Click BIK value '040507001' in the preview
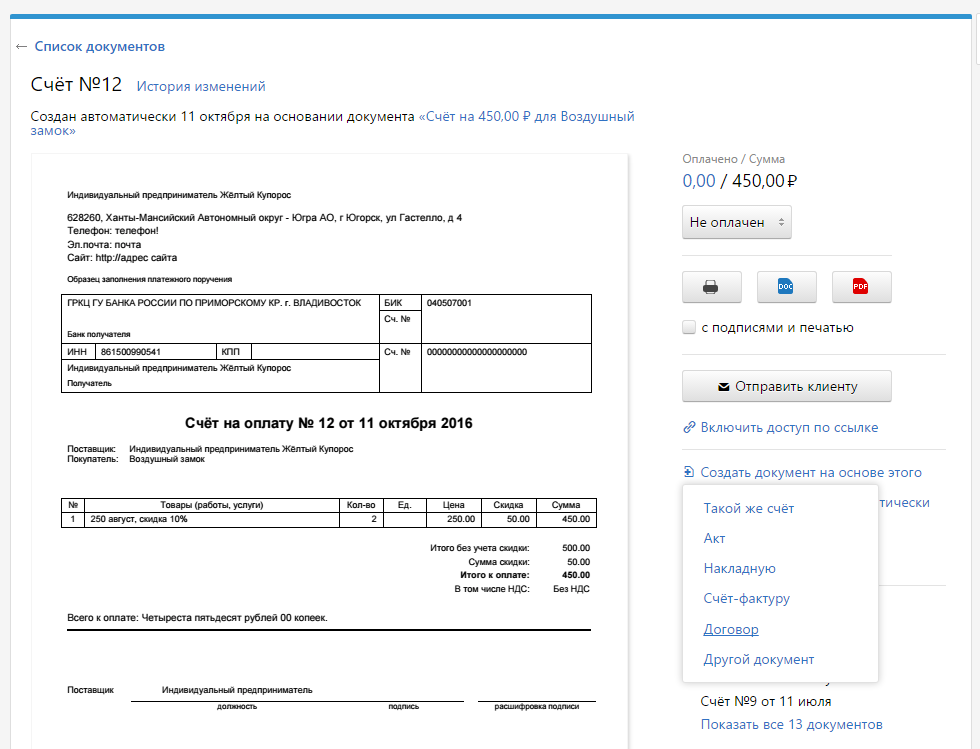The height and width of the screenshot is (749, 980). 449,303
